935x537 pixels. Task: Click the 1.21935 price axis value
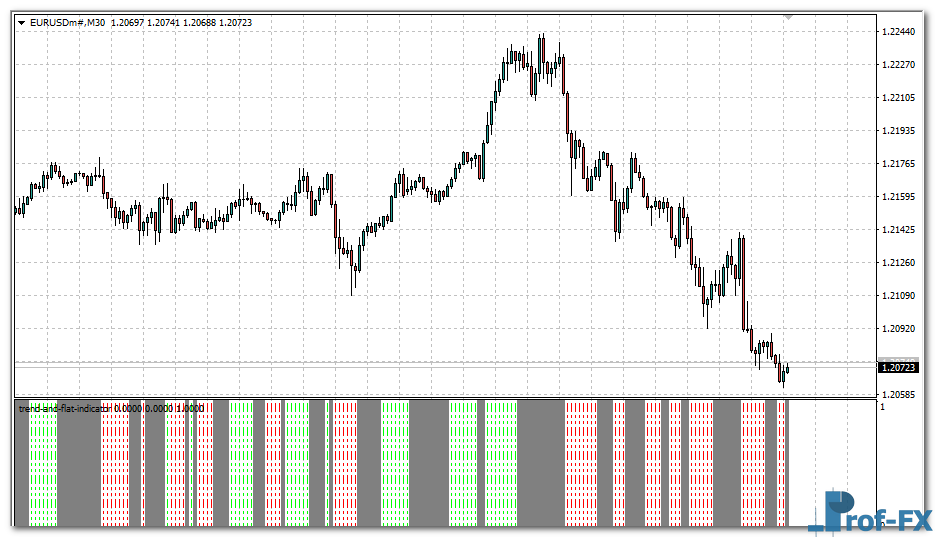[899, 131]
